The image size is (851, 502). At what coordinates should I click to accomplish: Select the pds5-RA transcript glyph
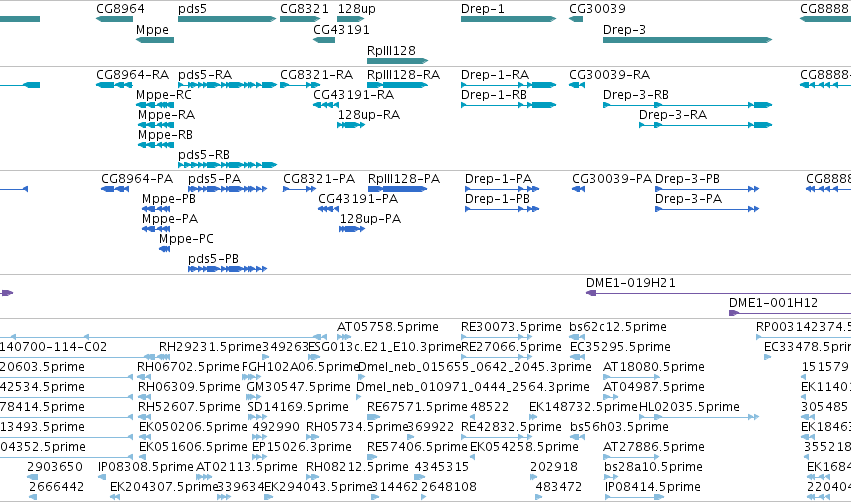(x=227, y=85)
